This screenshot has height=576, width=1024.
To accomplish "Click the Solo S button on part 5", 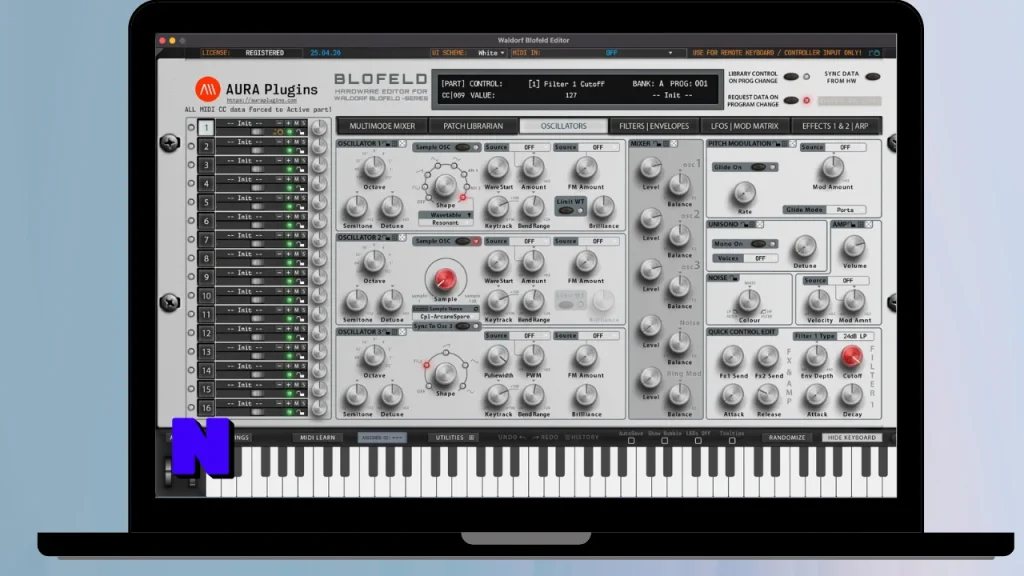I will pyautogui.click(x=303, y=198).
